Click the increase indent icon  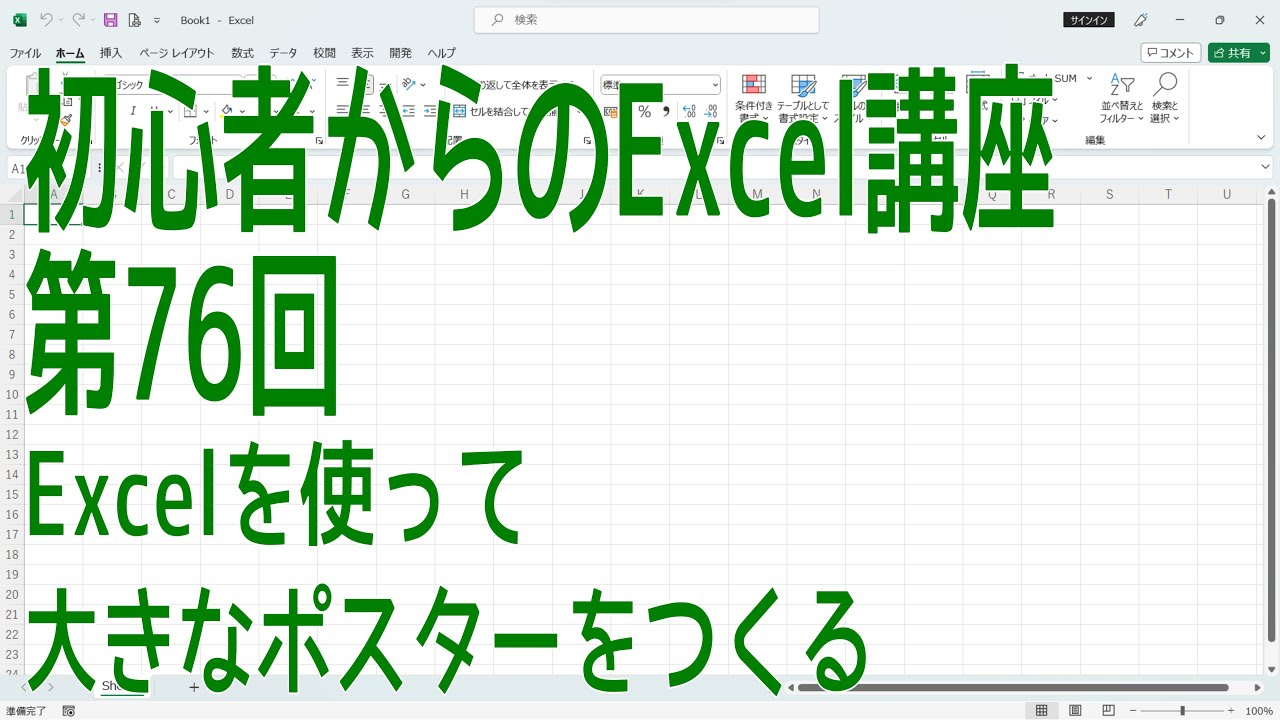(430, 111)
